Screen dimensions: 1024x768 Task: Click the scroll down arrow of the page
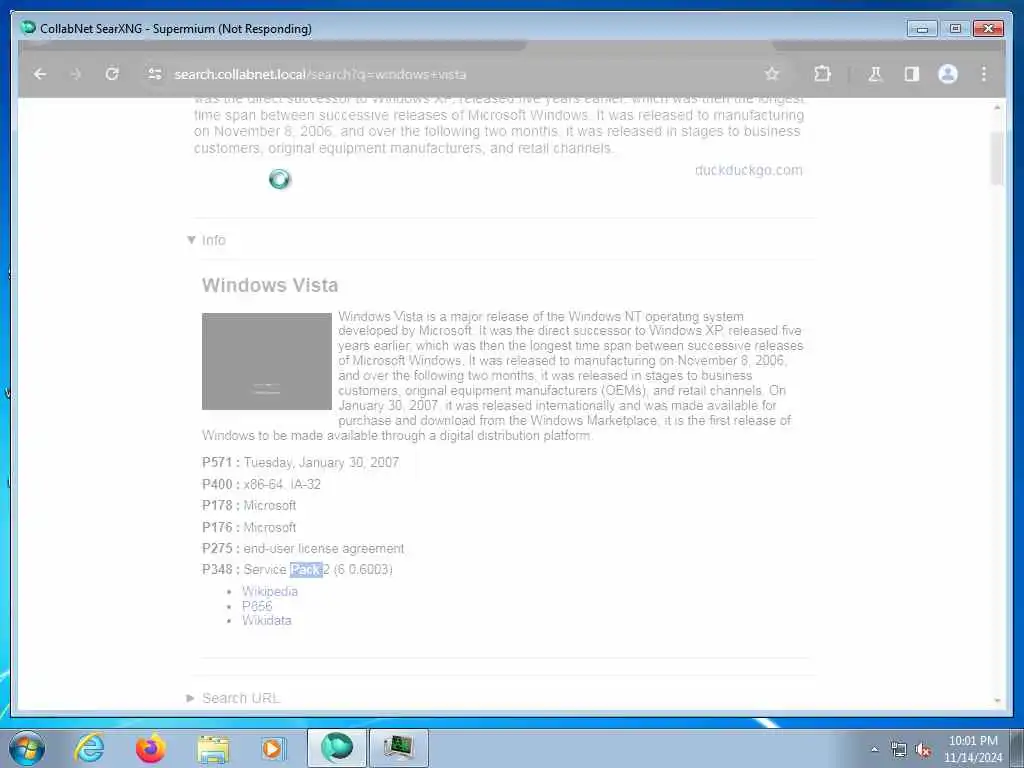click(997, 700)
